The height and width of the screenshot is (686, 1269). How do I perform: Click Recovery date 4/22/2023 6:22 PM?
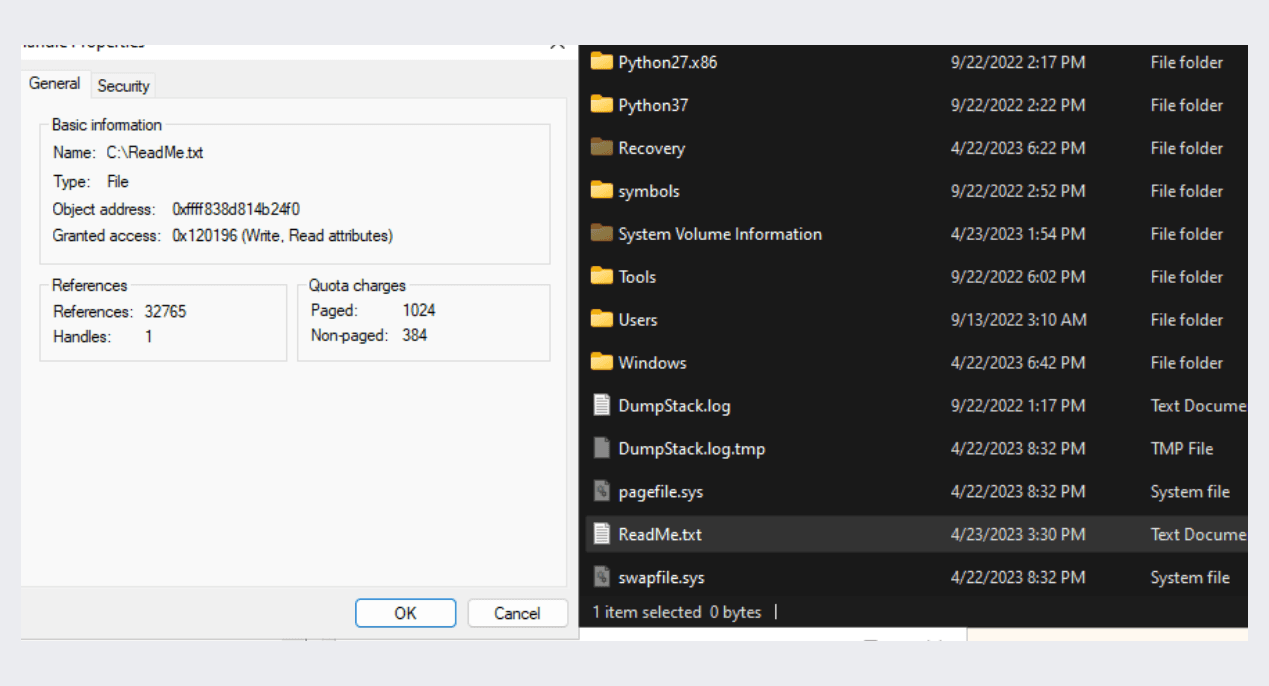(1018, 148)
